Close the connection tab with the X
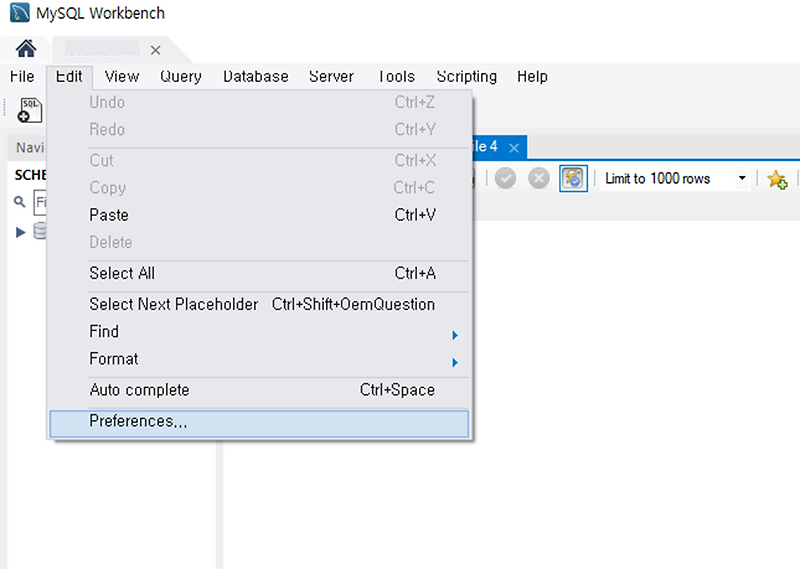The height and width of the screenshot is (569, 800). [156, 50]
